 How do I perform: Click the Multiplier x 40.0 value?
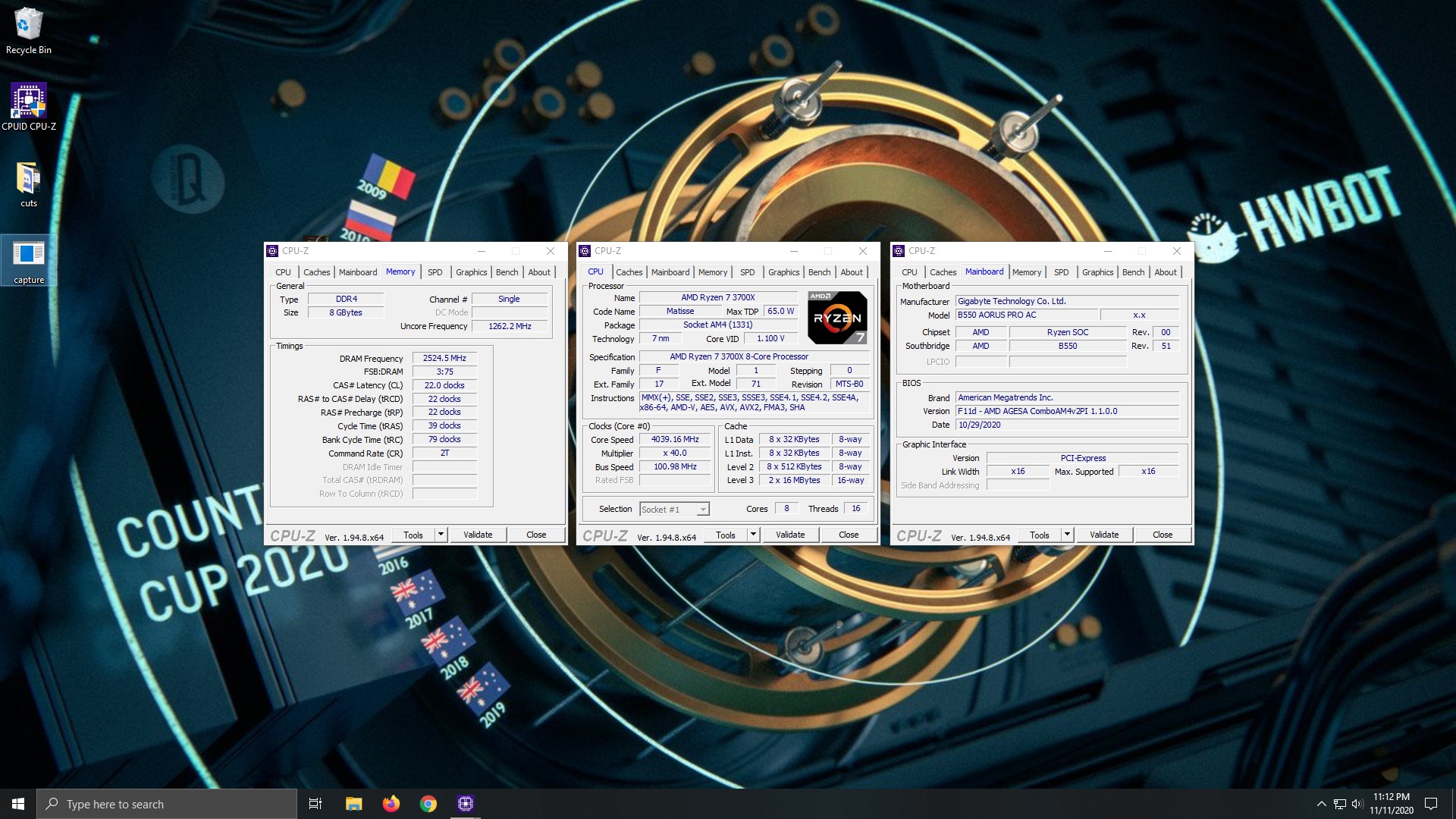pyautogui.click(x=675, y=453)
